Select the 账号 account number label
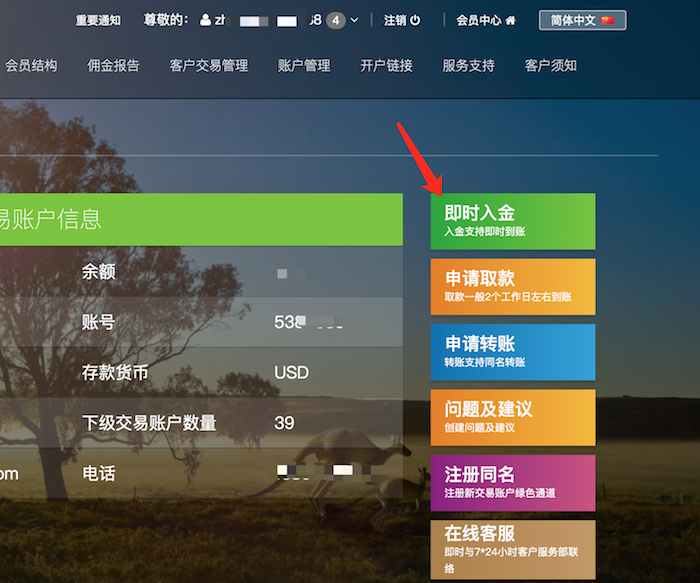Viewport: 700px width, 583px height. (98, 322)
